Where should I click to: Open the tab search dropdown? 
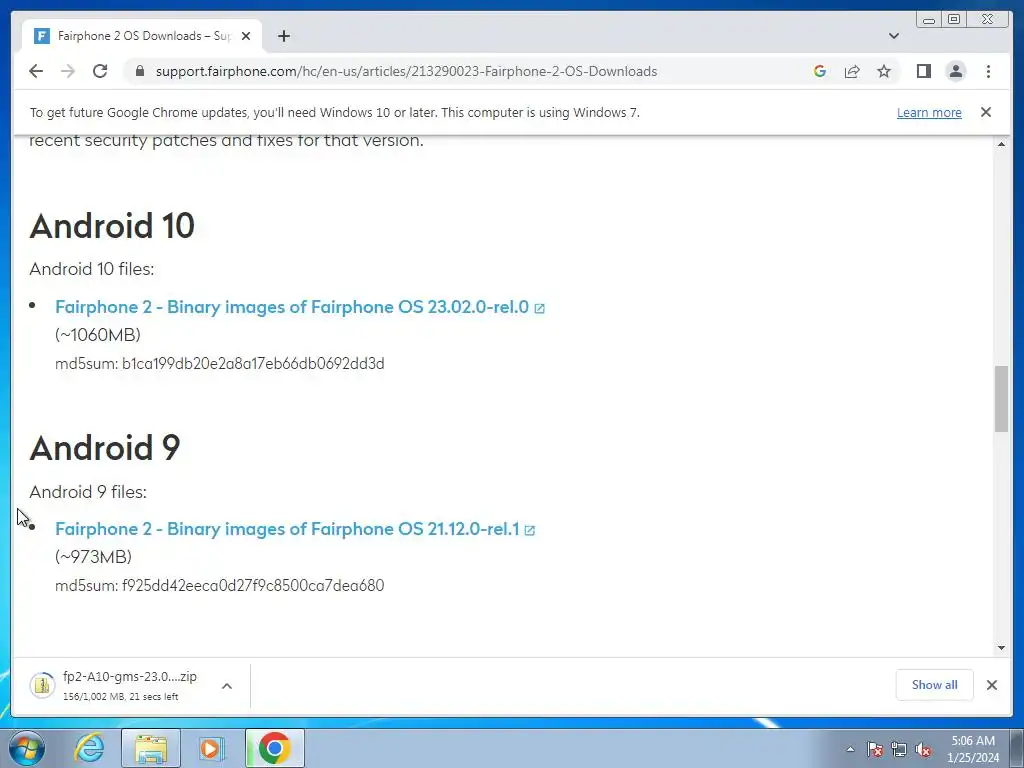tap(893, 36)
